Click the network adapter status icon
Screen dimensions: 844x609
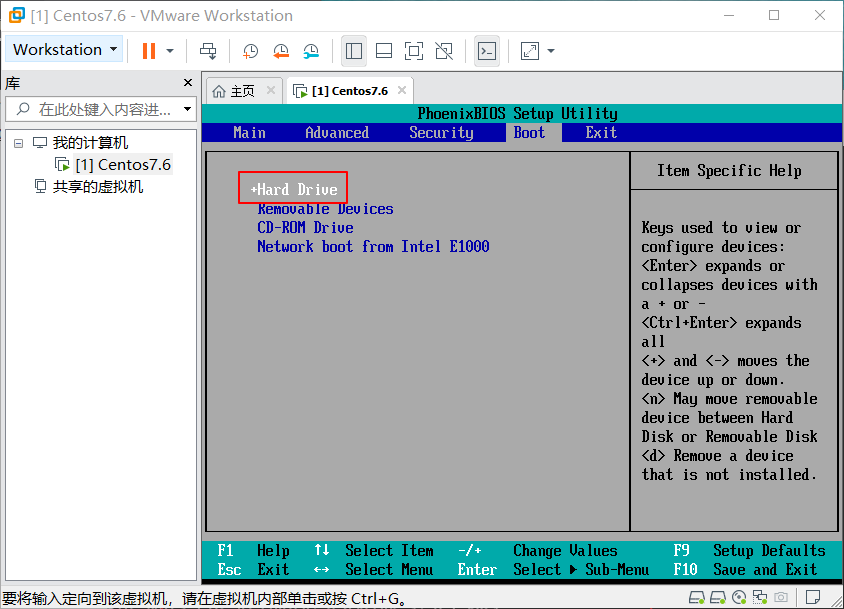760,597
